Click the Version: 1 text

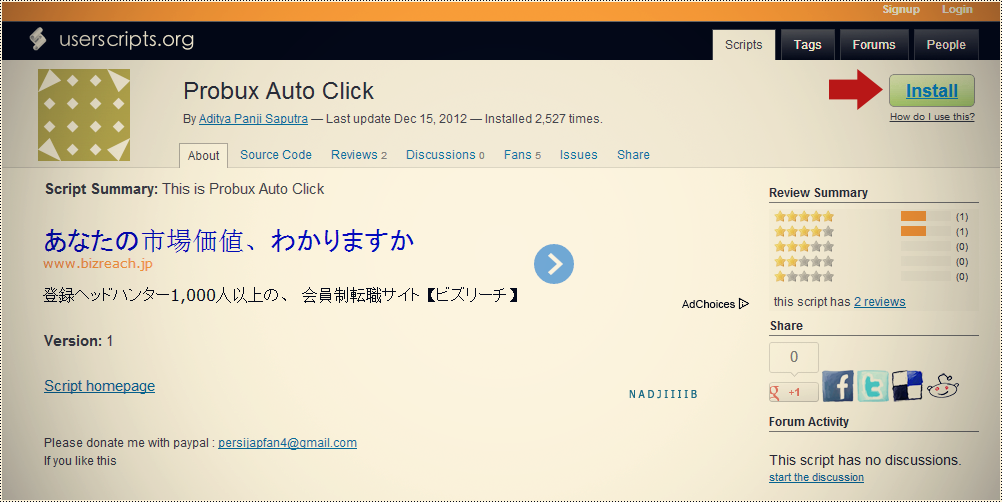point(78,341)
